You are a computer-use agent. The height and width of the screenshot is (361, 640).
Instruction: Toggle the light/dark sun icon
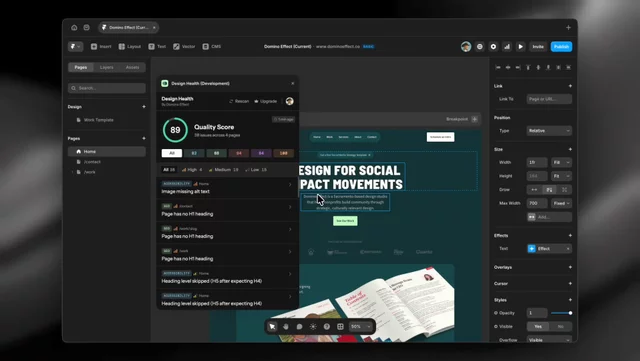point(313,326)
